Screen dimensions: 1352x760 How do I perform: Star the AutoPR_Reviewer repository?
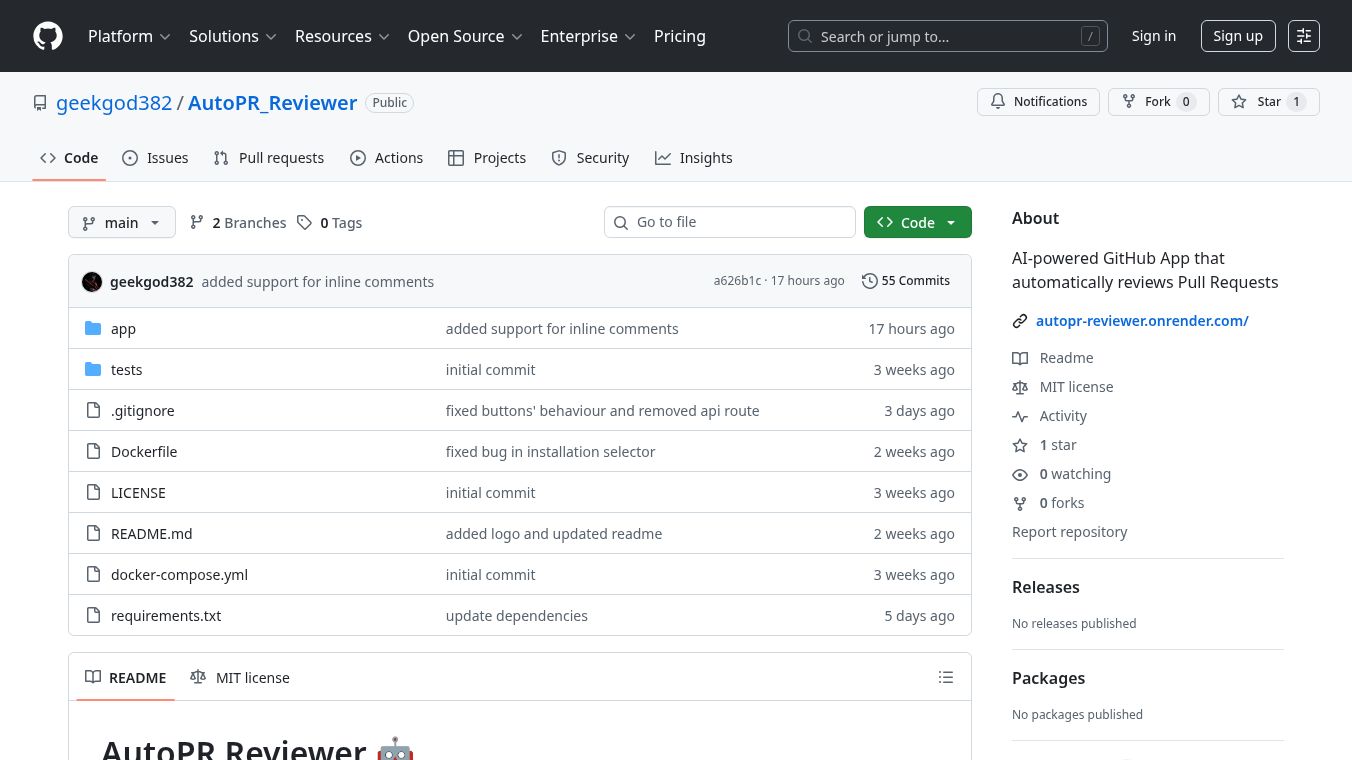tap(1268, 102)
